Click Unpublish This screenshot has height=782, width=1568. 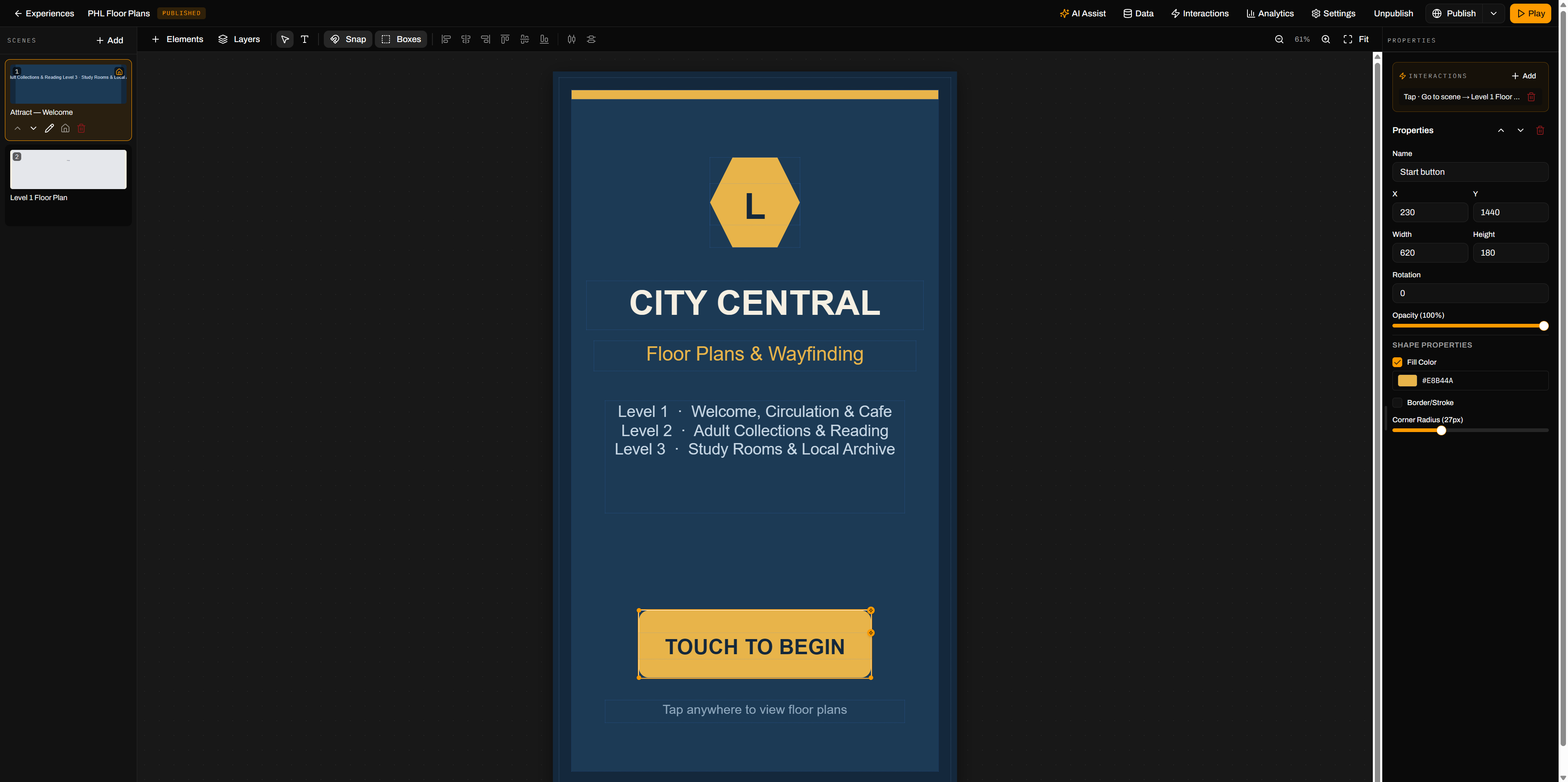[x=1393, y=13]
